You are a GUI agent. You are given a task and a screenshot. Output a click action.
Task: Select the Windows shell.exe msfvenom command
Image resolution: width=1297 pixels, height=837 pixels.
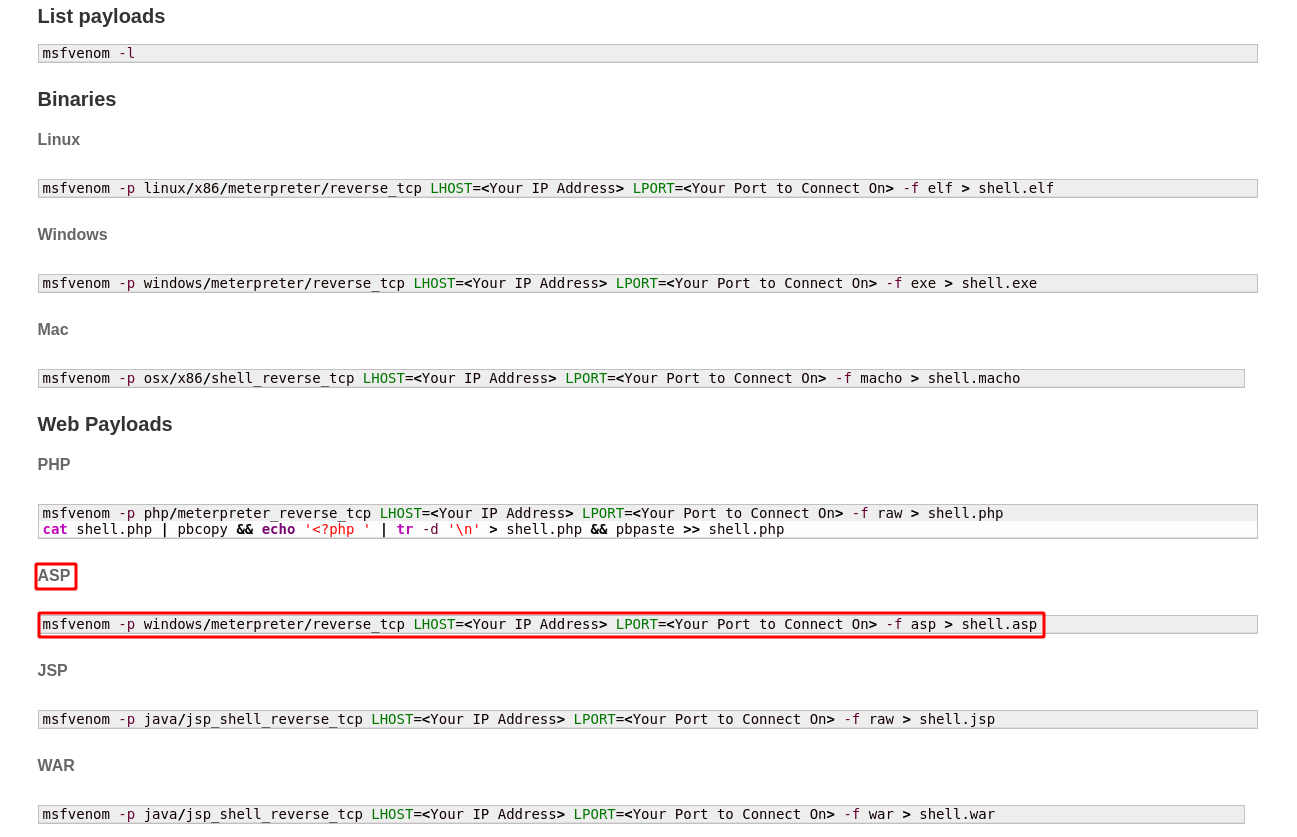click(647, 283)
